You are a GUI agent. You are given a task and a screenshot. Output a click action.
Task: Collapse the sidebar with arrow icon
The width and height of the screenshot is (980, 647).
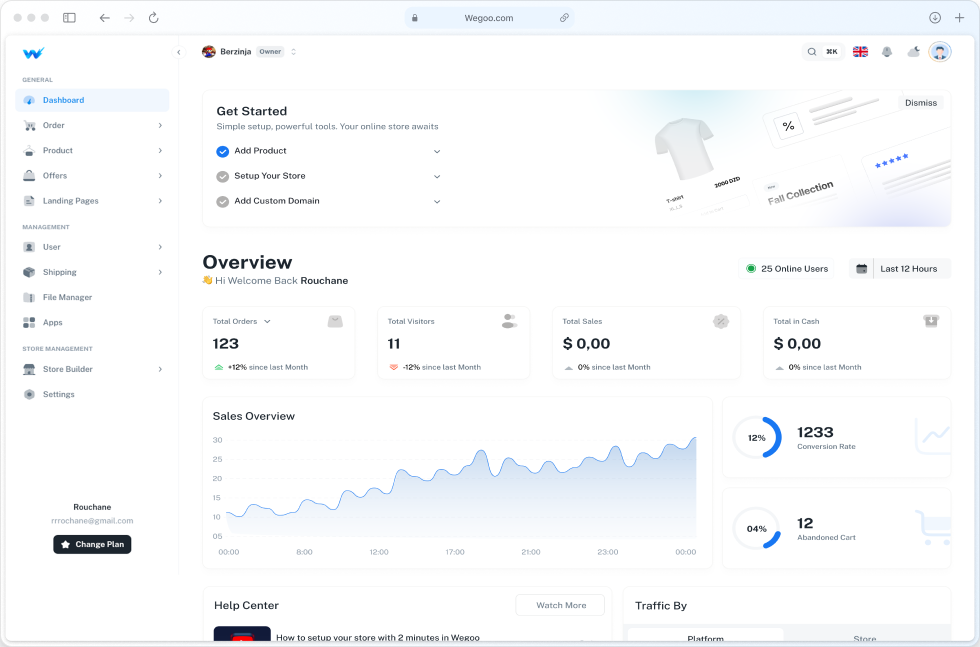[x=179, y=52]
